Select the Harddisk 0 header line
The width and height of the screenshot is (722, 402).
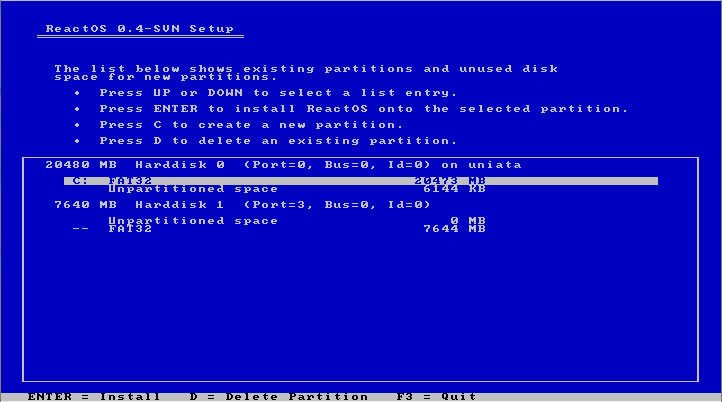coord(284,165)
